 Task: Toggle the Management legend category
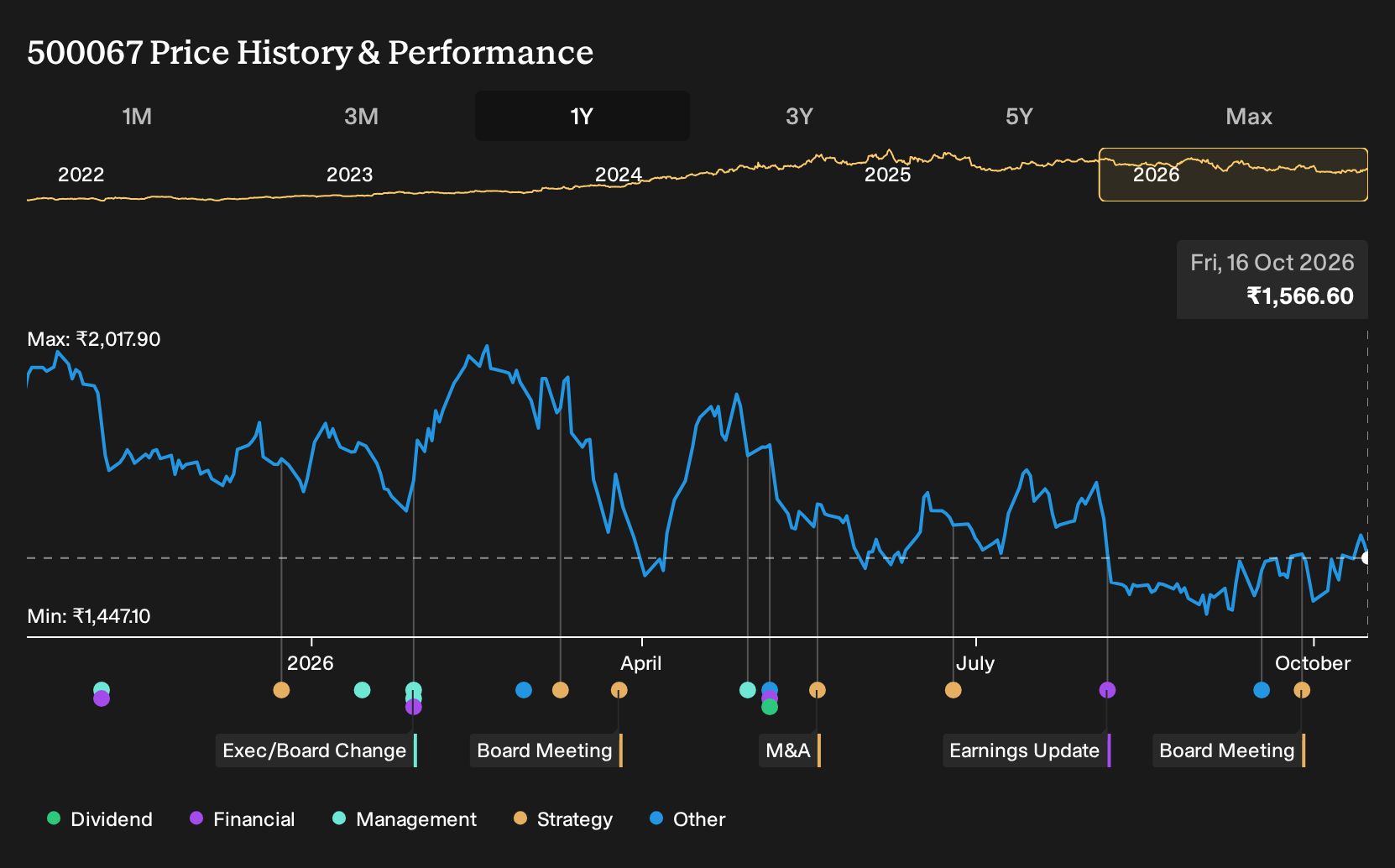(404, 819)
